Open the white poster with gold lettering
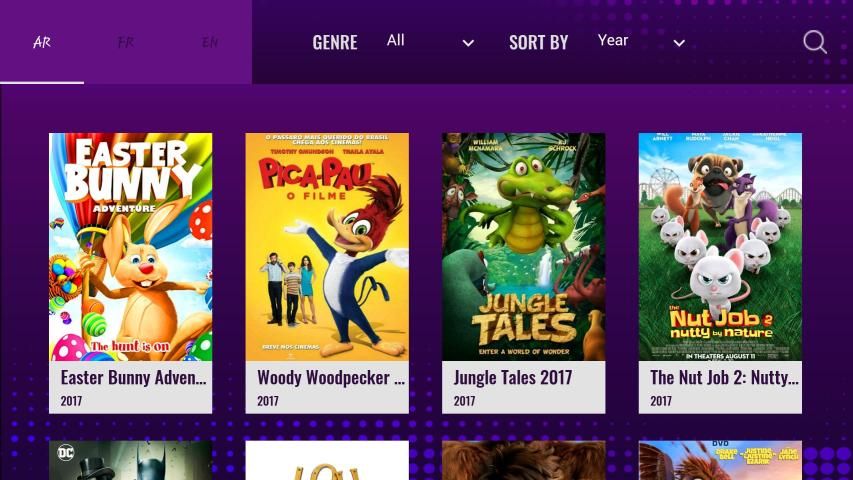The image size is (853, 480). tap(327, 460)
